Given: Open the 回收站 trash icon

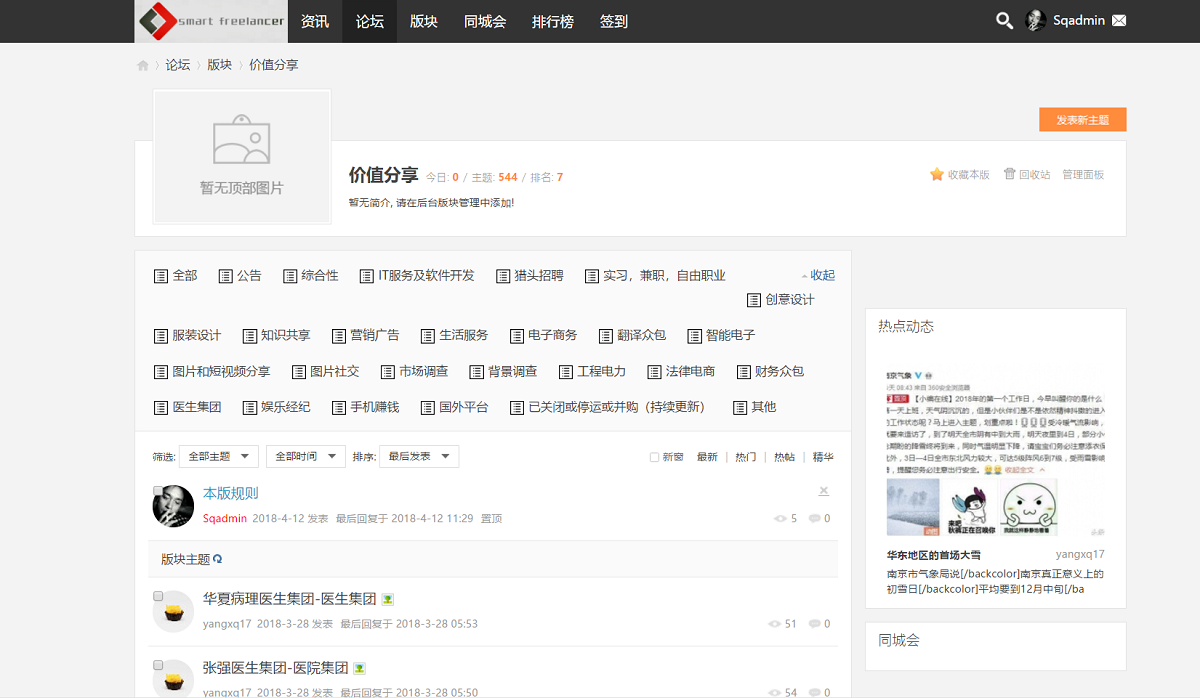Looking at the screenshot, I should click(1009, 174).
